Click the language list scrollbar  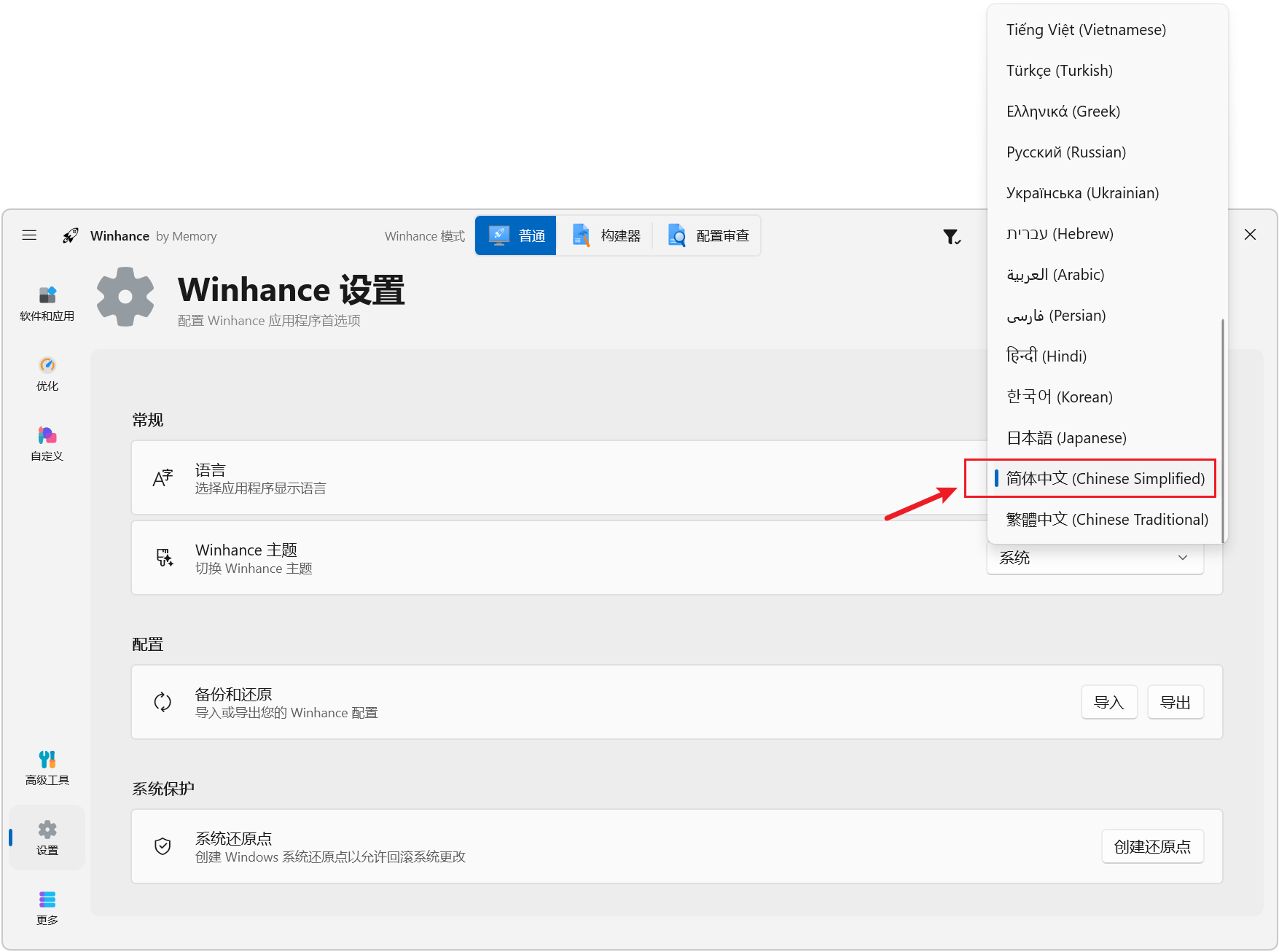click(x=1222, y=430)
